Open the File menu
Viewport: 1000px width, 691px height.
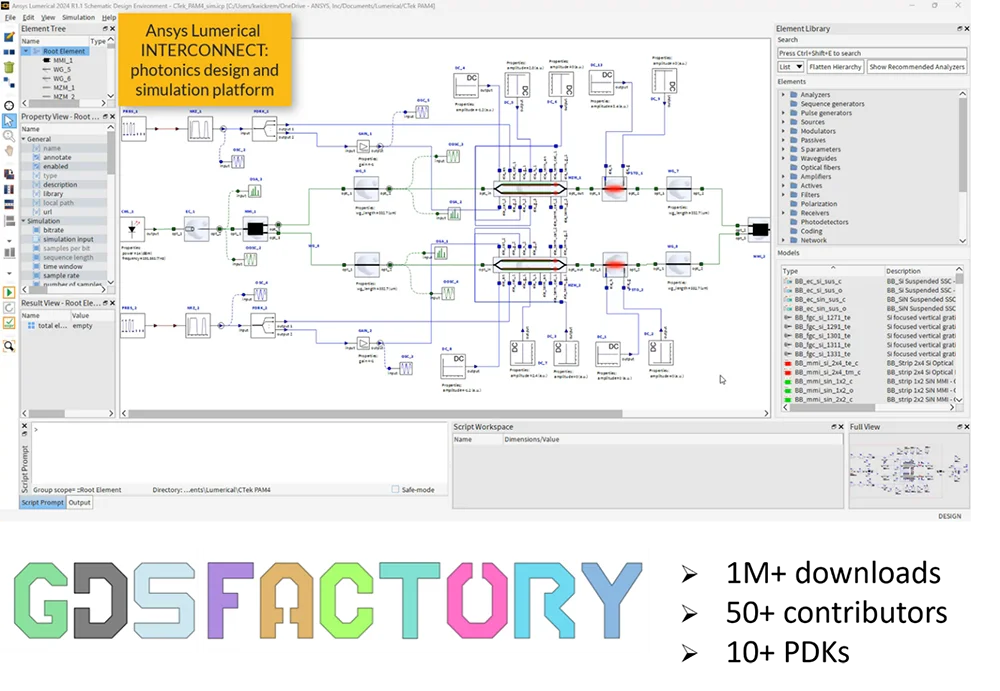tap(10, 17)
